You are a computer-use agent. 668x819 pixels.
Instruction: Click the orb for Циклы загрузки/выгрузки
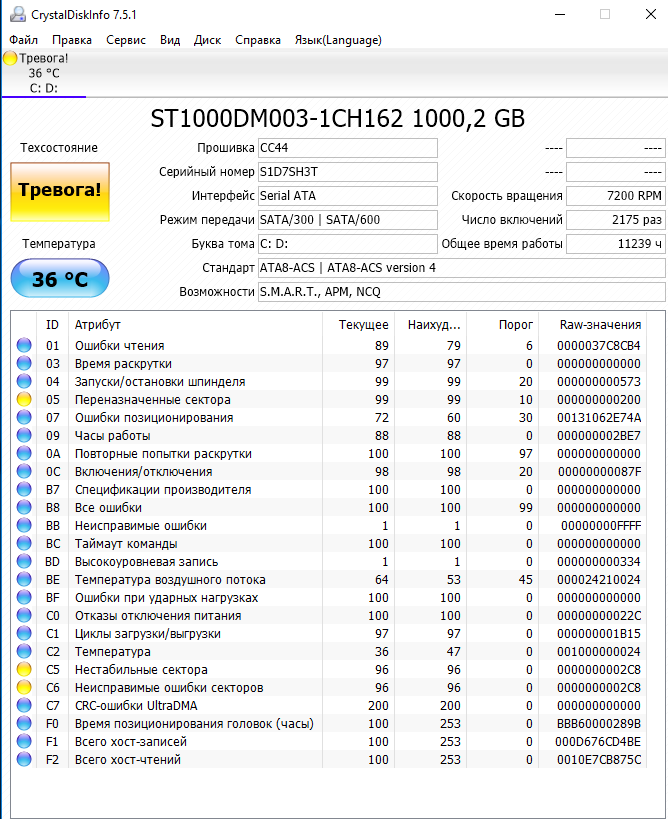pos(24,634)
